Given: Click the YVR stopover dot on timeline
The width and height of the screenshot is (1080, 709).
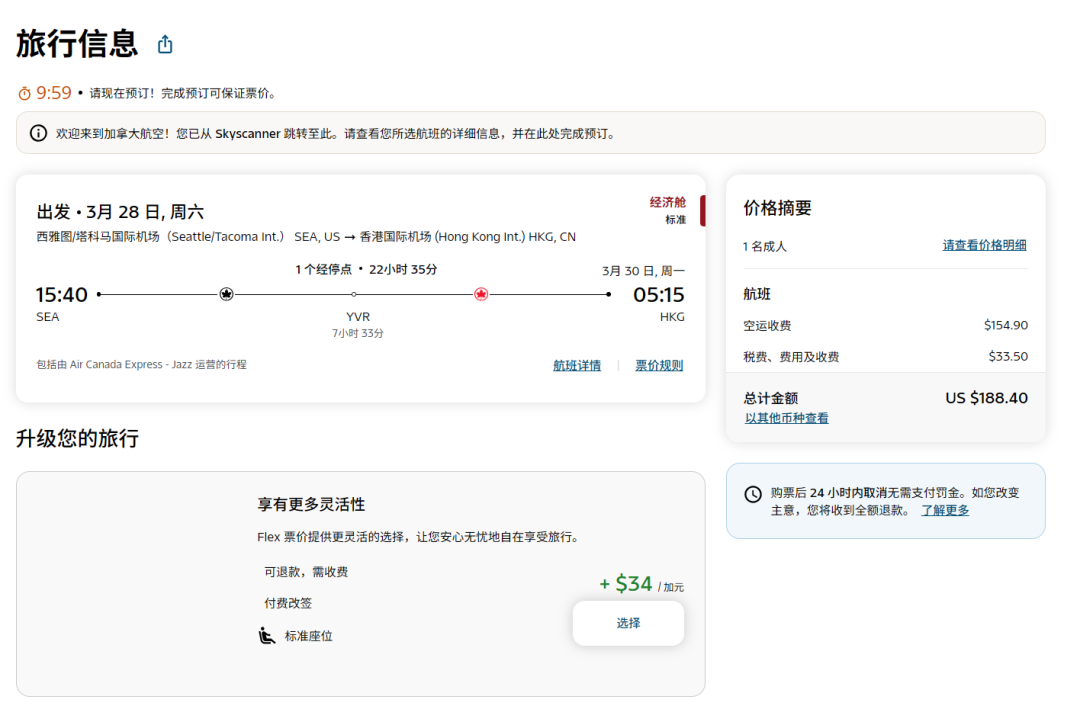Looking at the screenshot, I should [x=353, y=294].
